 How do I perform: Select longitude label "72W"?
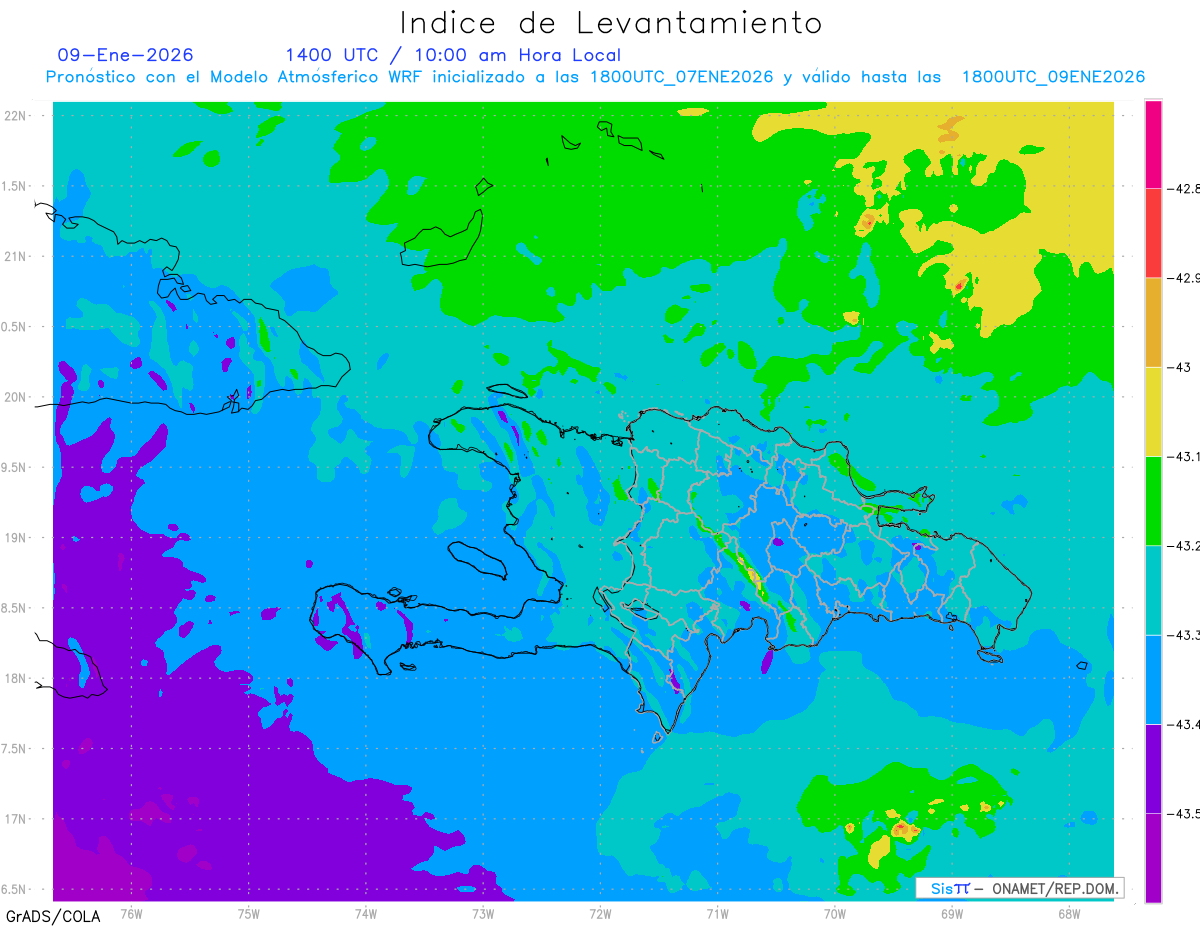click(x=600, y=914)
